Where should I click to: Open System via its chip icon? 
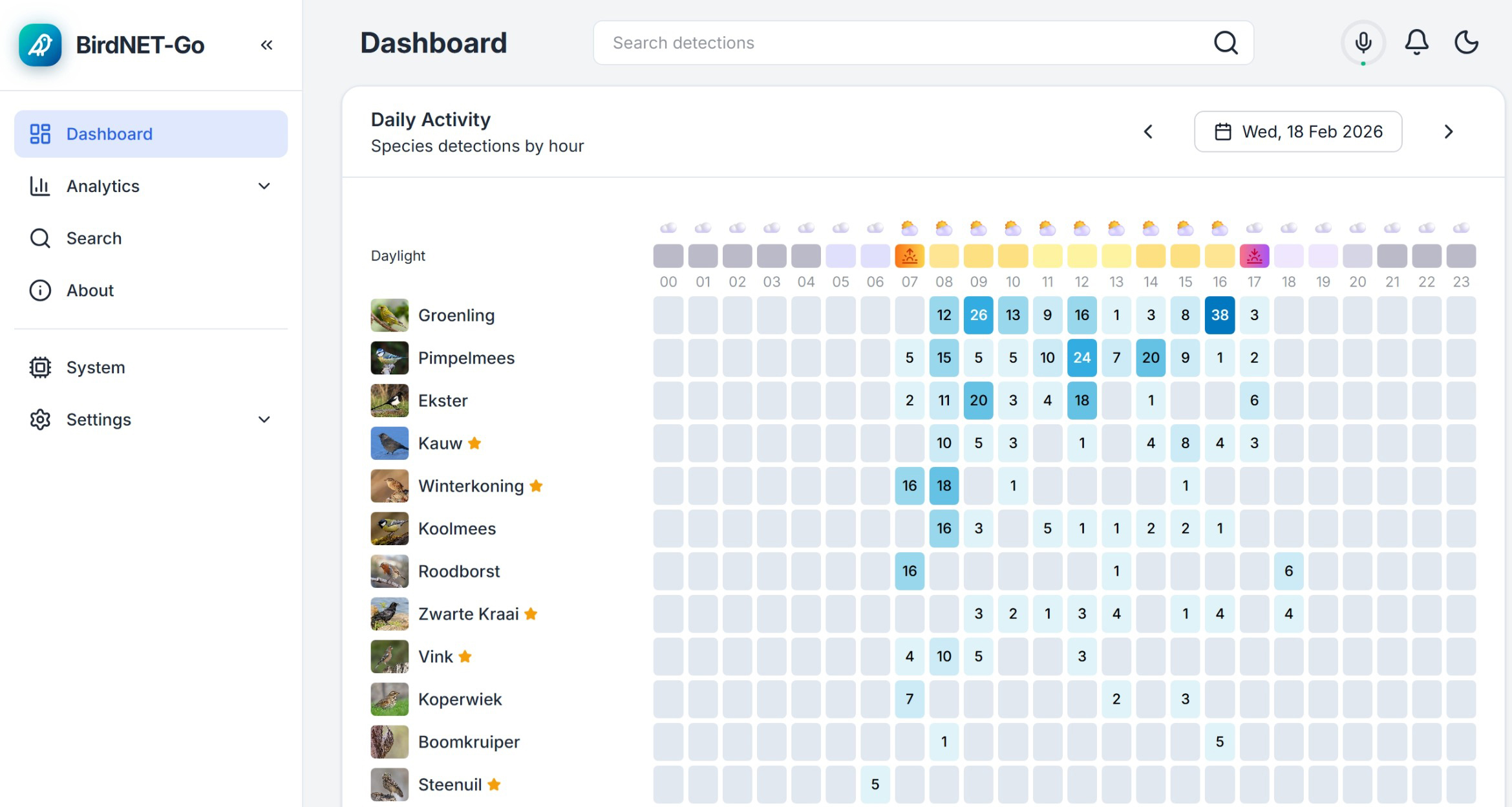[x=40, y=367]
